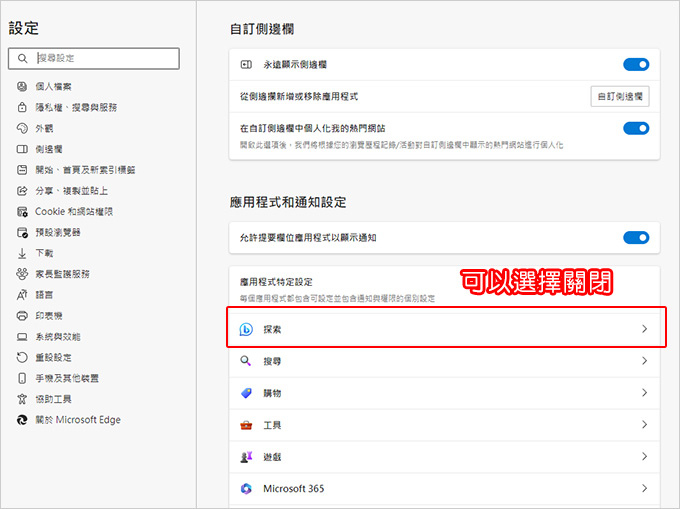Open 預設瀏覽器 settings page

(58, 232)
